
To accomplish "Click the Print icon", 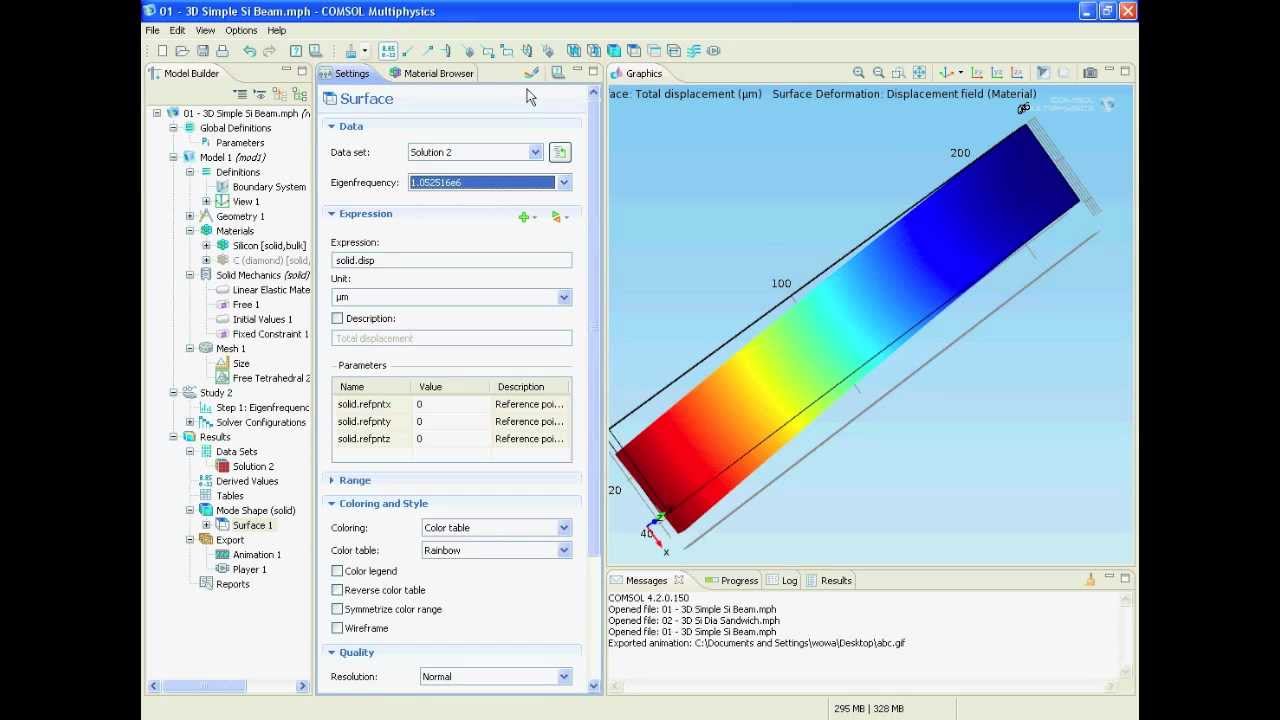I will click(222, 51).
